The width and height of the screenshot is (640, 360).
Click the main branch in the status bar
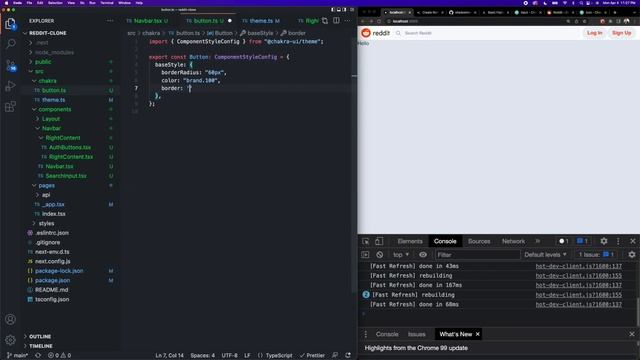click(17, 356)
